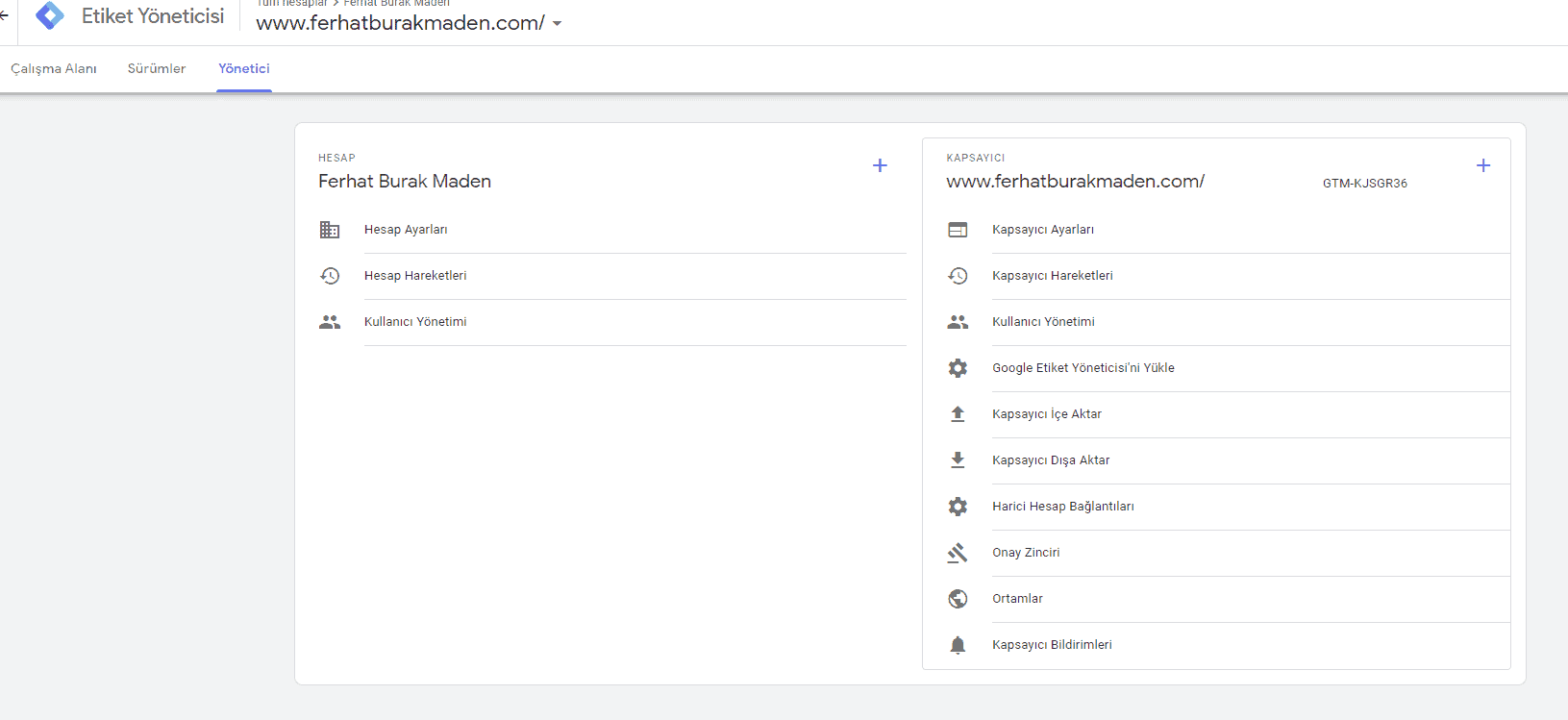
Task: Open Google Etiket Yöneticisi'ni Yükle
Action: [1083, 368]
